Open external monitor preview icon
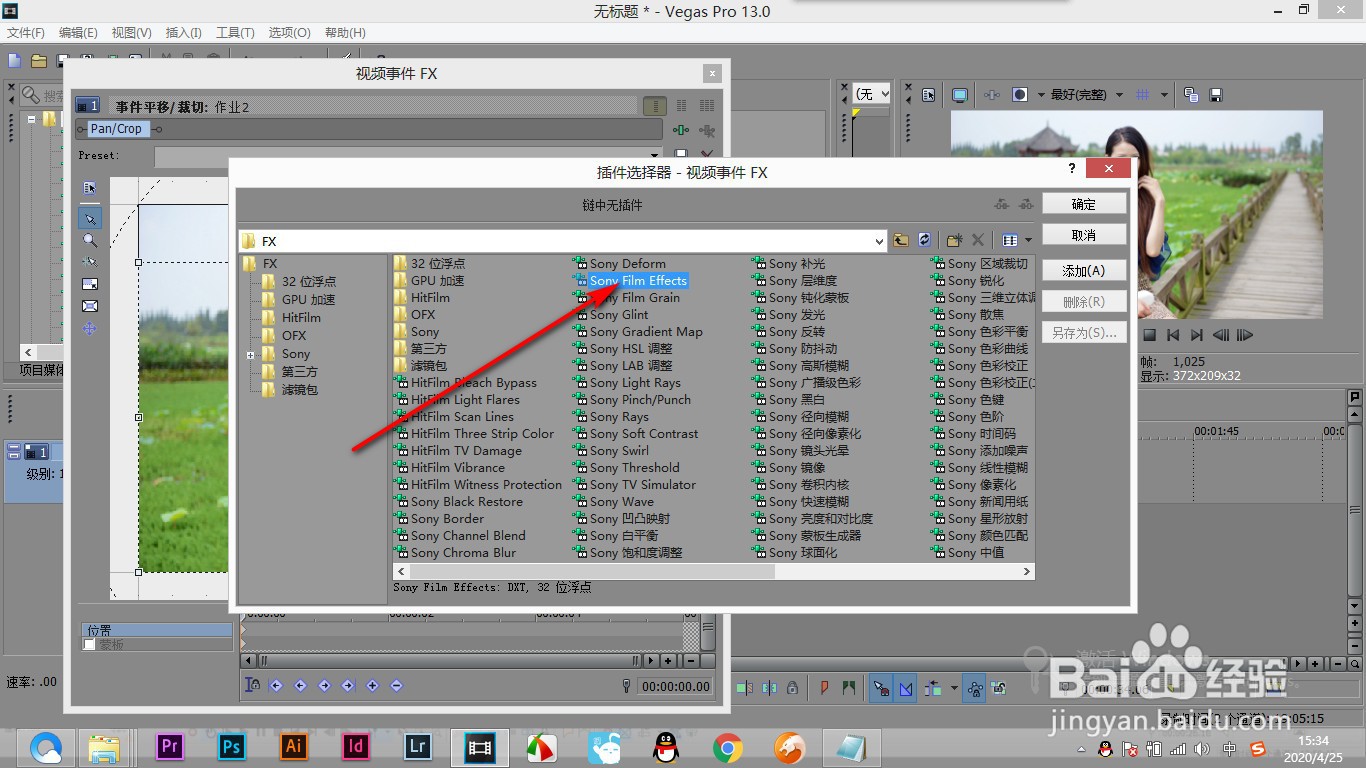Viewport: 1366px width, 768px height. click(x=960, y=95)
